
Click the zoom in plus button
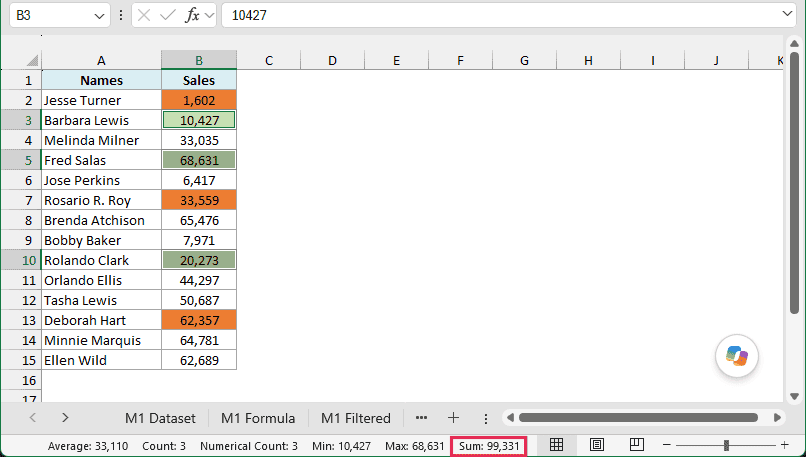784,445
